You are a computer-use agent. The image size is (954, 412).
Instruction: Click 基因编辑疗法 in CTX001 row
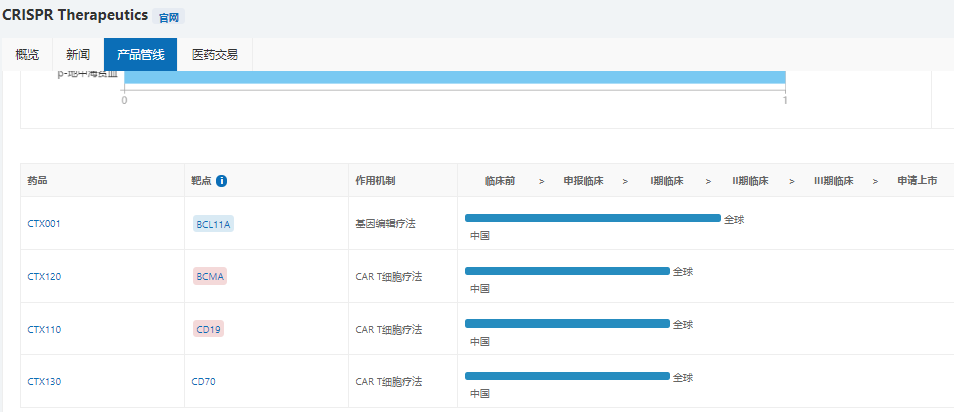[385, 223]
